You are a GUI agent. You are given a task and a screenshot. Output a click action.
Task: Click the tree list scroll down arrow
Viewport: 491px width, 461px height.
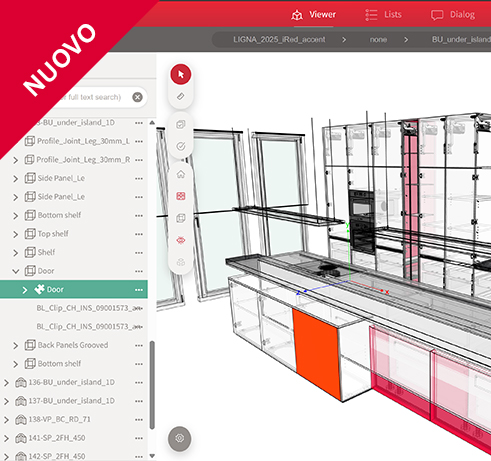pos(152,456)
